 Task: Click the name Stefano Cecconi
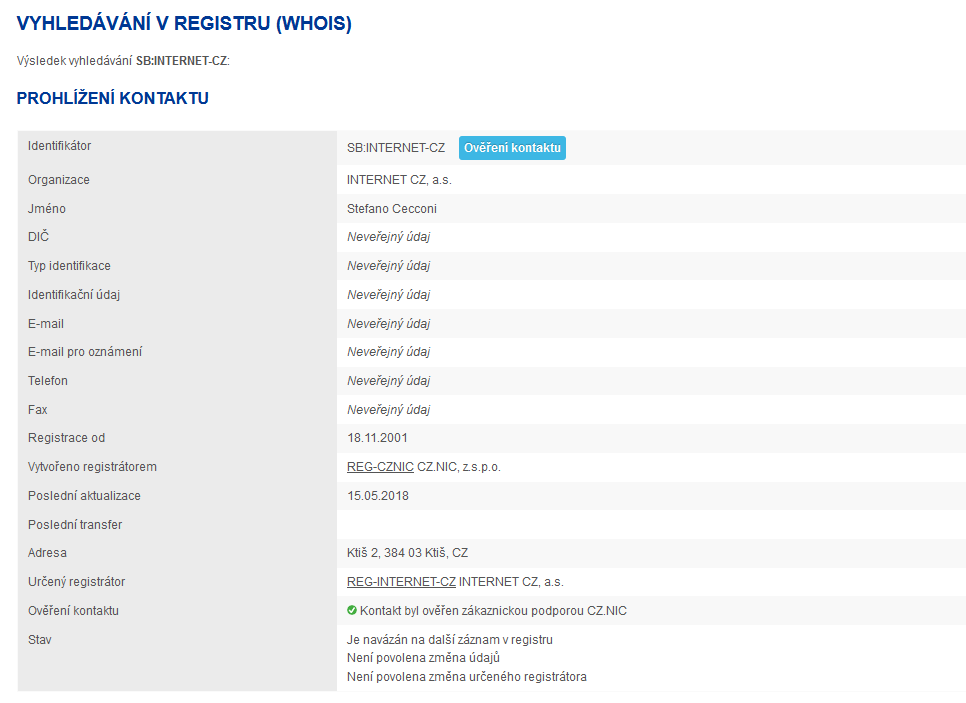point(392,209)
